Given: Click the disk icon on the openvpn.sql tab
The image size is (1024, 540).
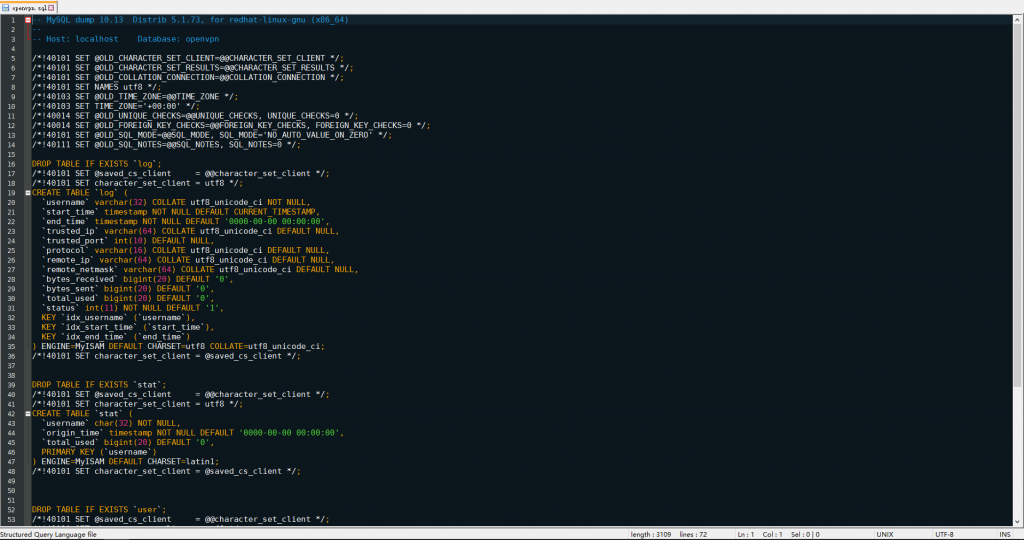Looking at the screenshot, I should click(x=7, y=6).
